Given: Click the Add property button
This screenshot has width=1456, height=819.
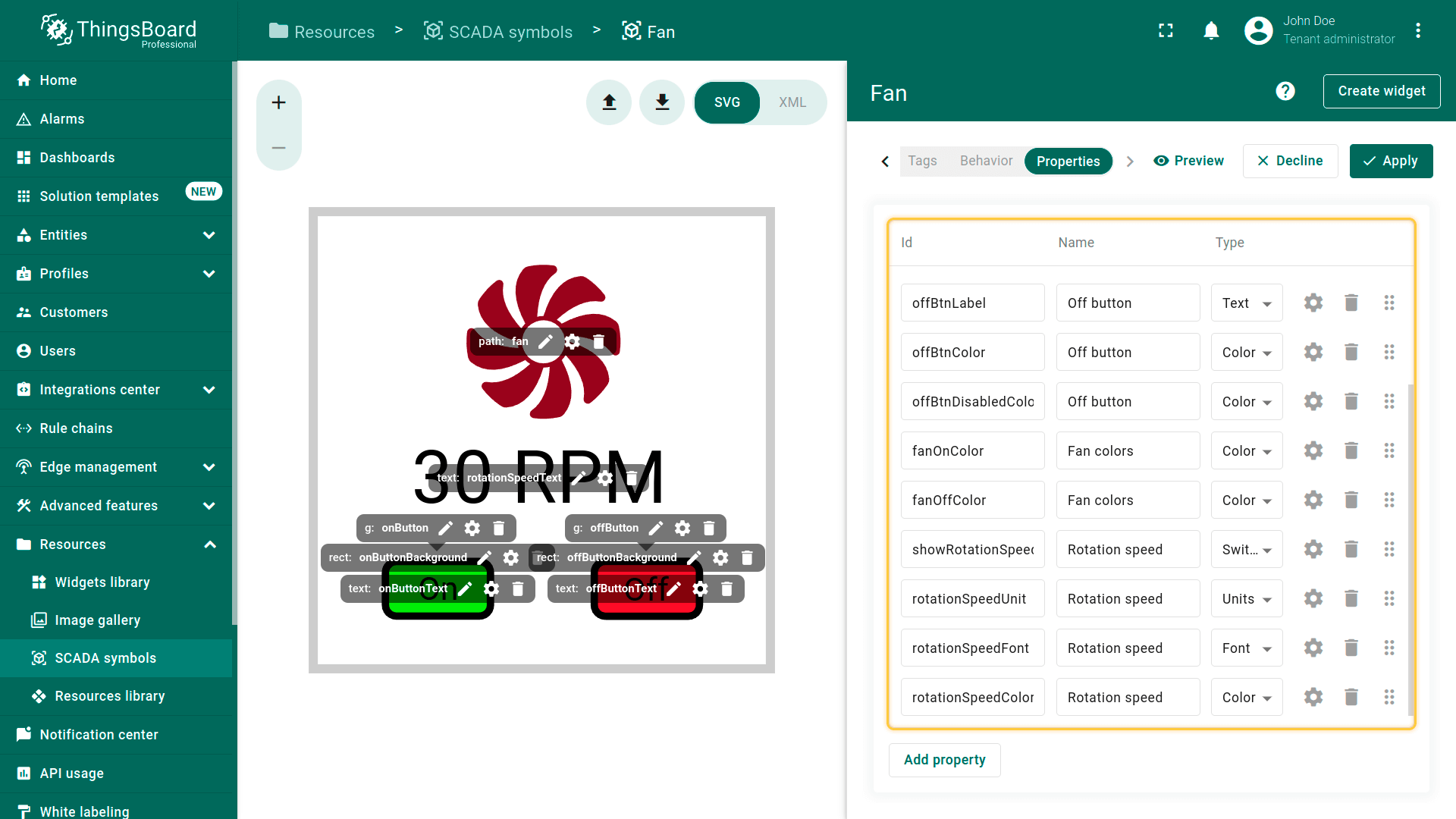Looking at the screenshot, I should coord(944,760).
